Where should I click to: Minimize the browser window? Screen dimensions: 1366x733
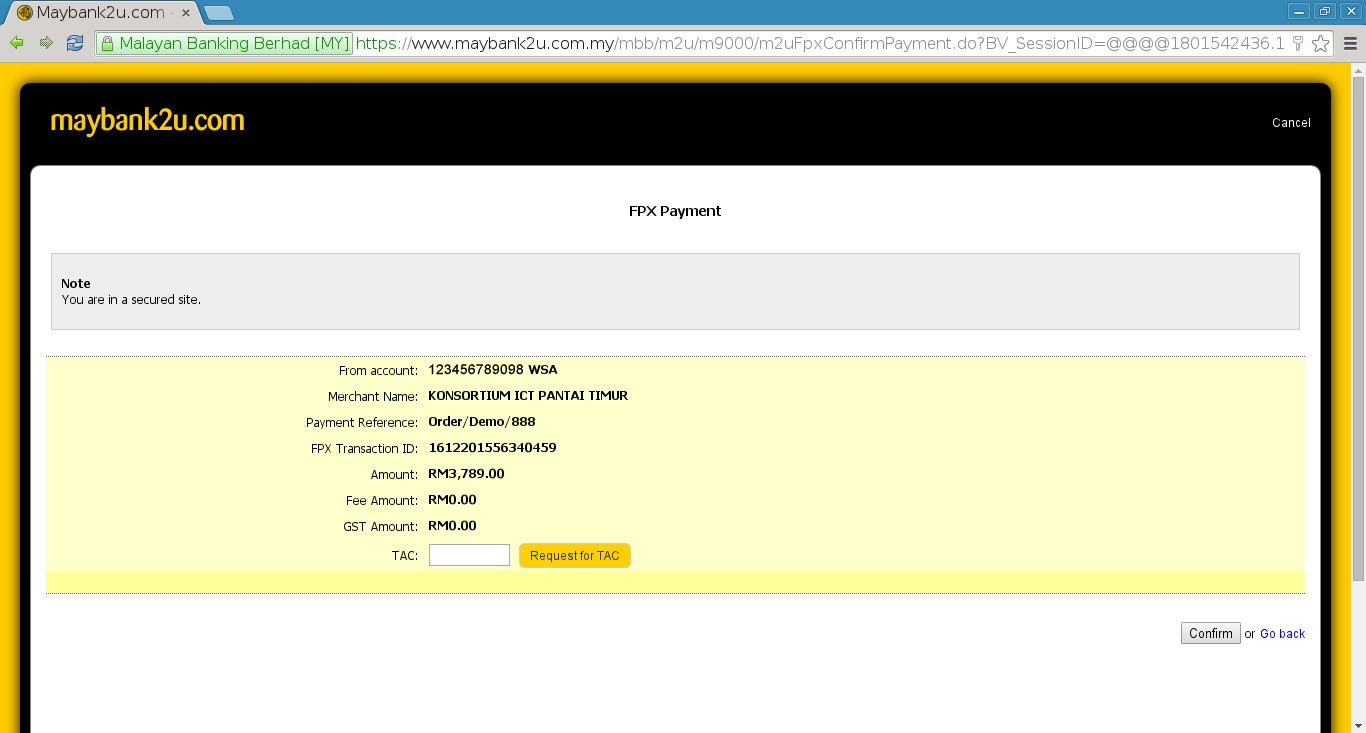click(x=1299, y=11)
